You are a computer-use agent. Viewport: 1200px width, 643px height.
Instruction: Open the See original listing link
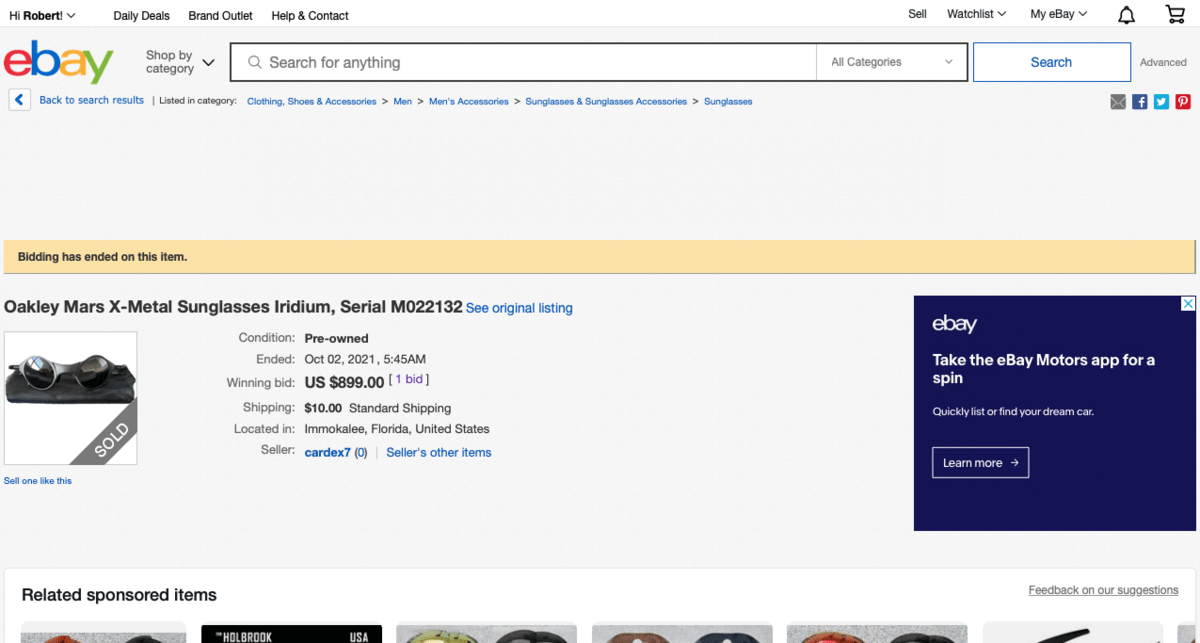(x=519, y=308)
